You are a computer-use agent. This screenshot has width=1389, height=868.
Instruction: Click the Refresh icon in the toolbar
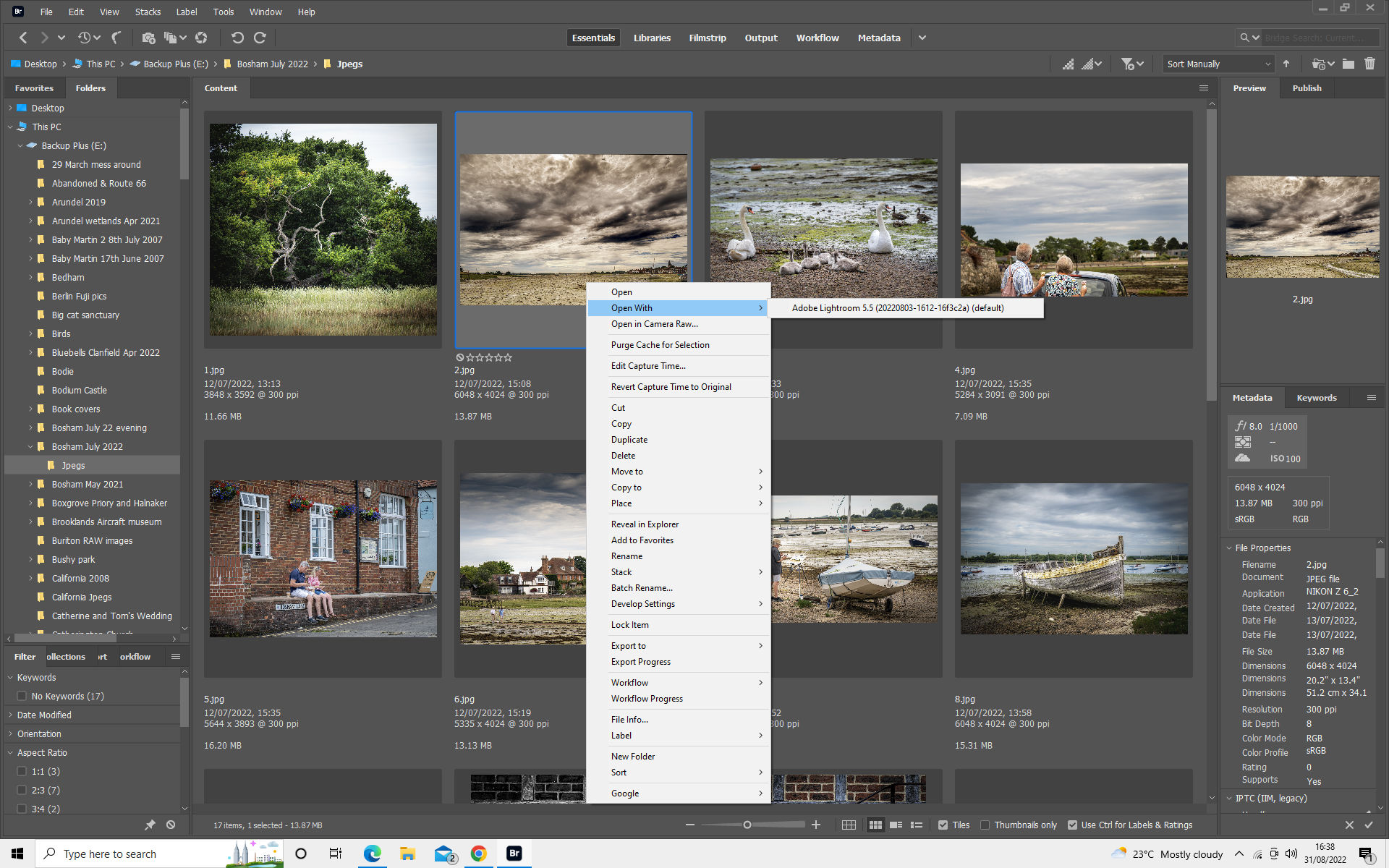click(202, 38)
